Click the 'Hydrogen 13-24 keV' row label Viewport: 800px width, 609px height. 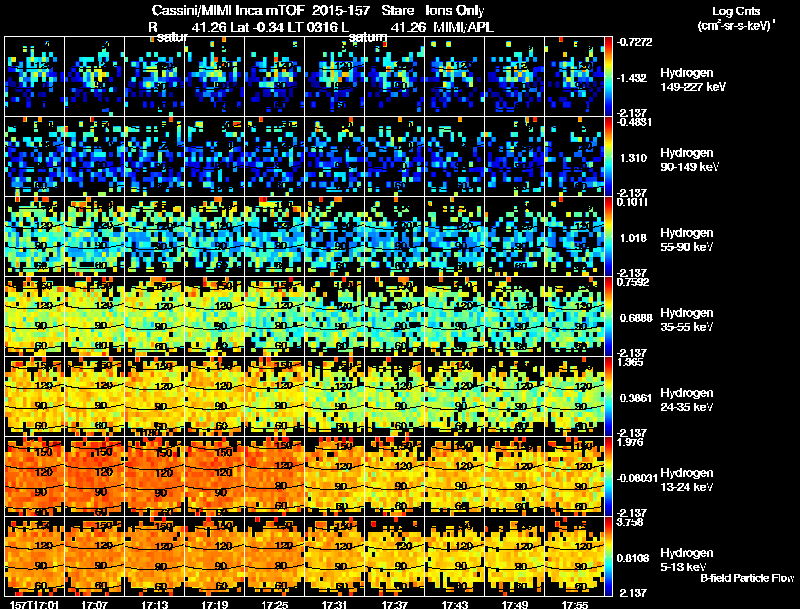click(687, 479)
